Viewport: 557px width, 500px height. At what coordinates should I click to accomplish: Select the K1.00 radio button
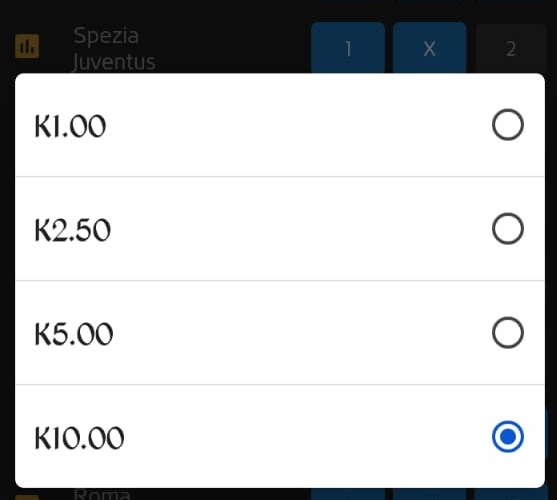[x=508, y=125]
